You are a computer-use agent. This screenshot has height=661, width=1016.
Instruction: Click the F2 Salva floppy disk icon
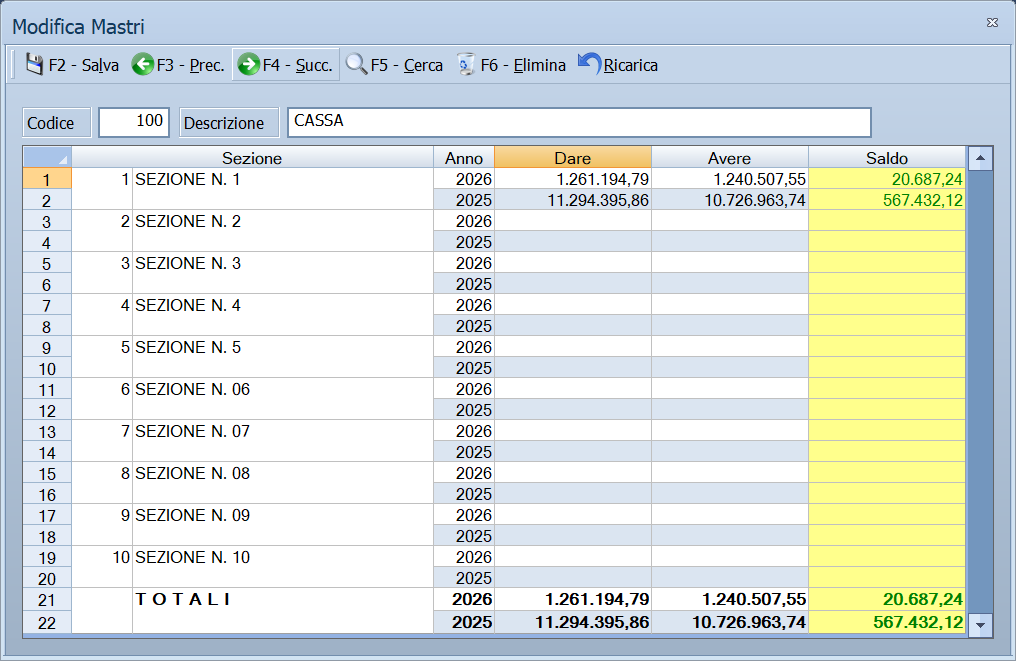[34, 65]
